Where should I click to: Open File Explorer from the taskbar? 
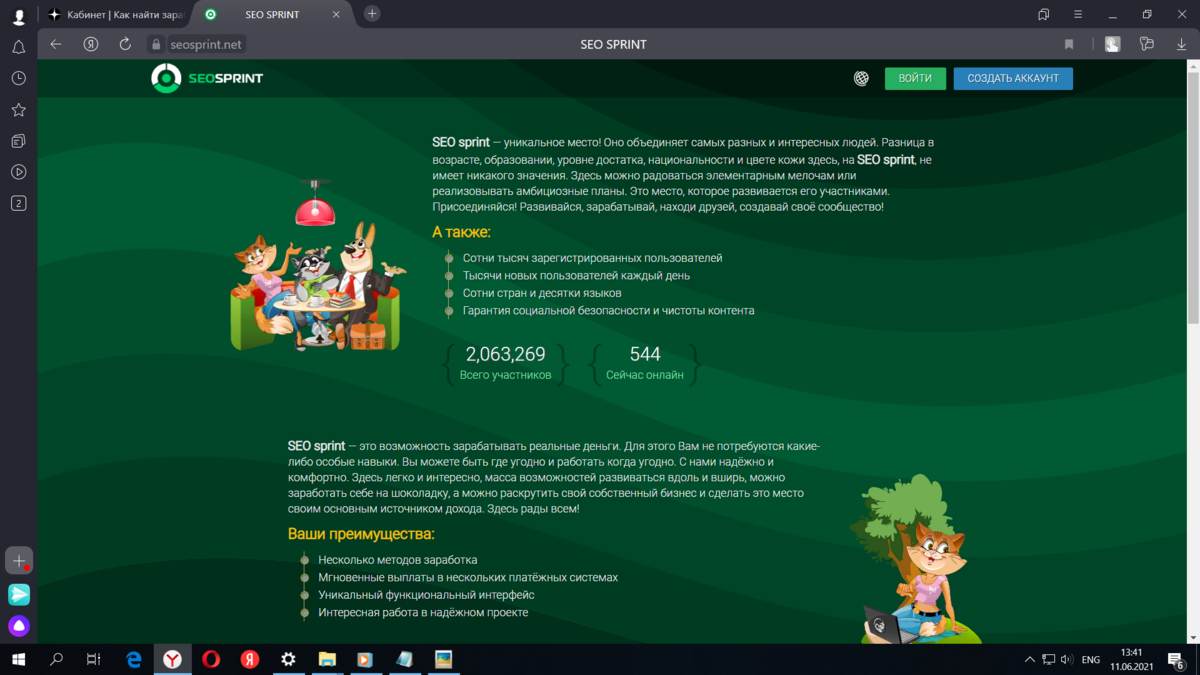click(327, 659)
